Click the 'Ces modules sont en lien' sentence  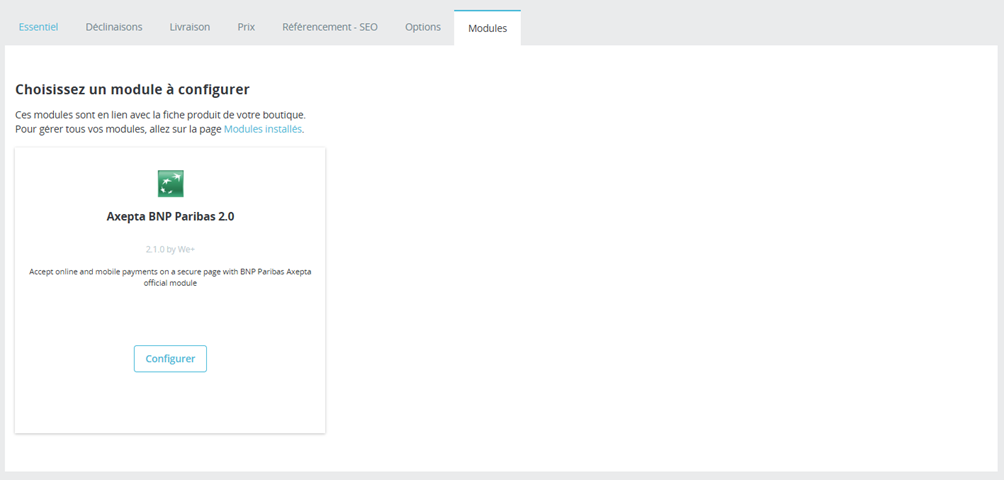pyautogui.click(x=160, y=115)
